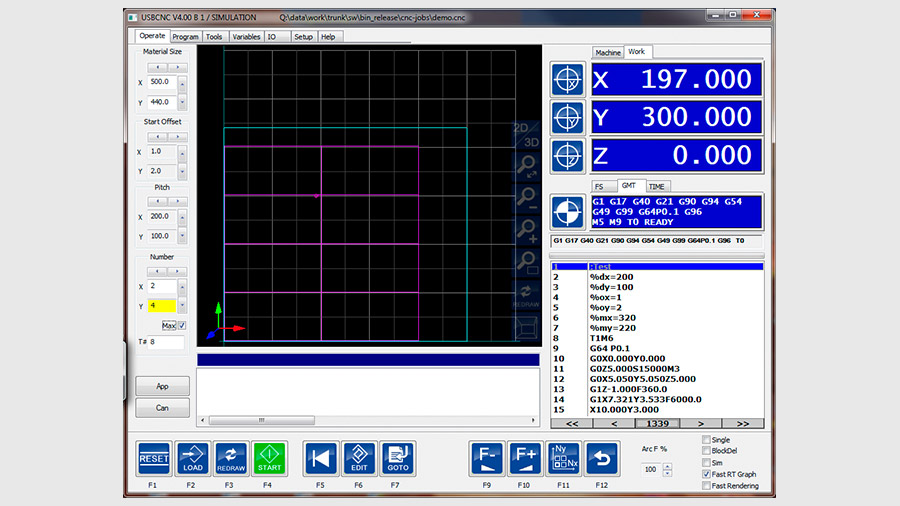This screenshot has width=900, height=506.
Task: Click the nesting Ny/Nx icon
Action: click(563, 459)
